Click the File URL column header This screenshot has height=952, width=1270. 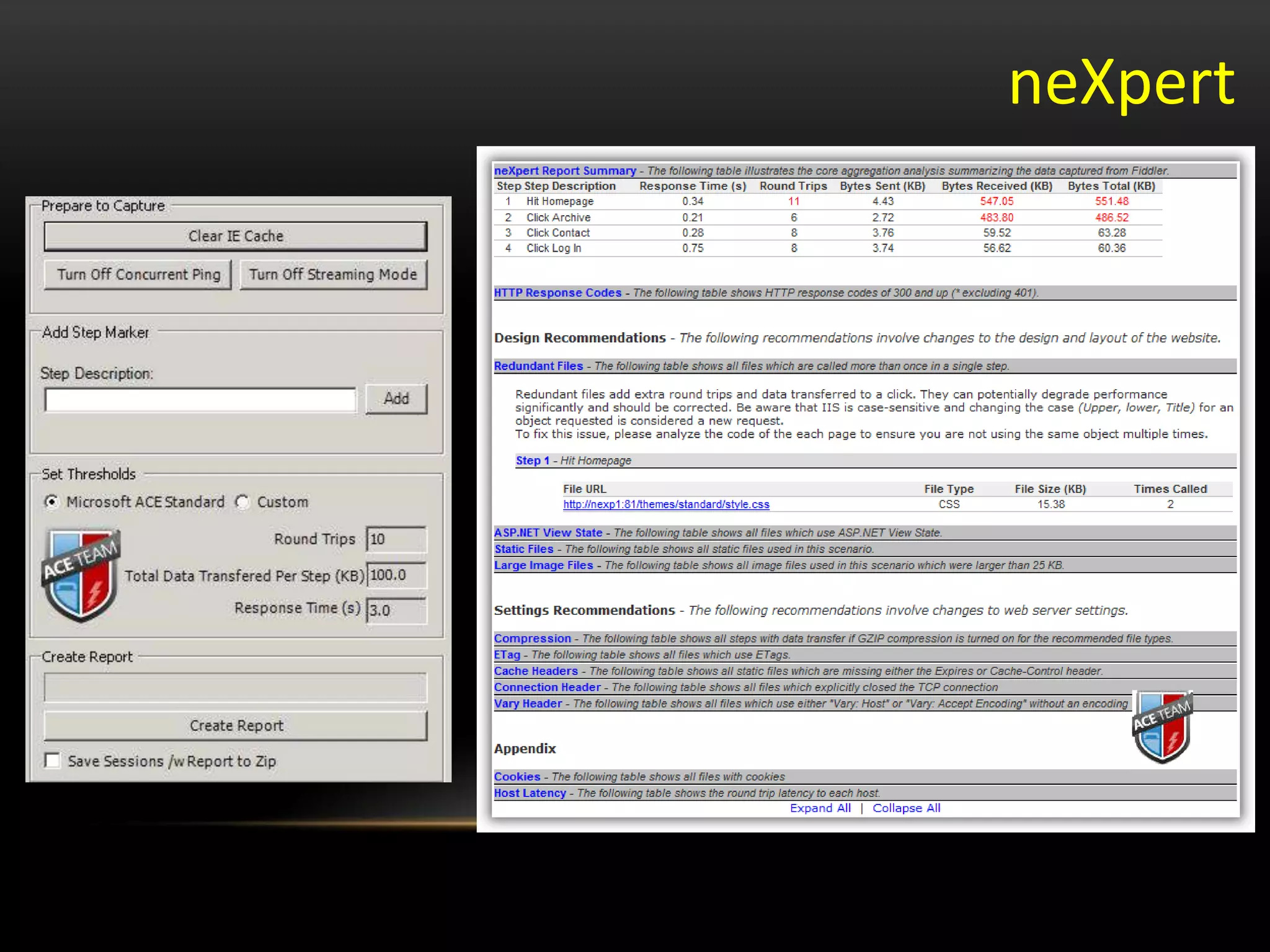[584, 489]
